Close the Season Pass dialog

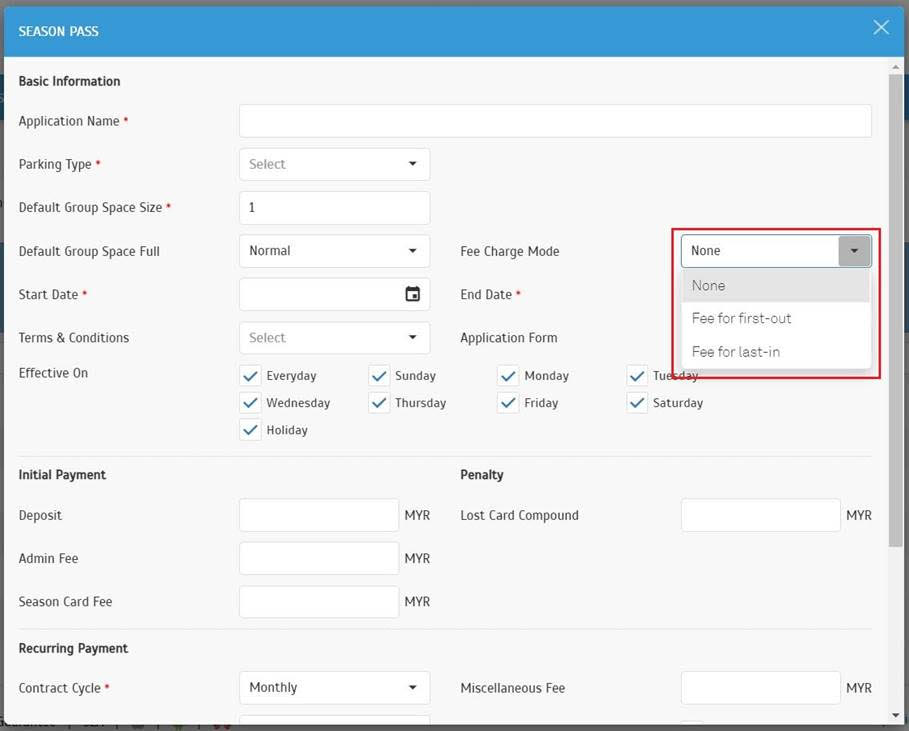coord(880,28)
